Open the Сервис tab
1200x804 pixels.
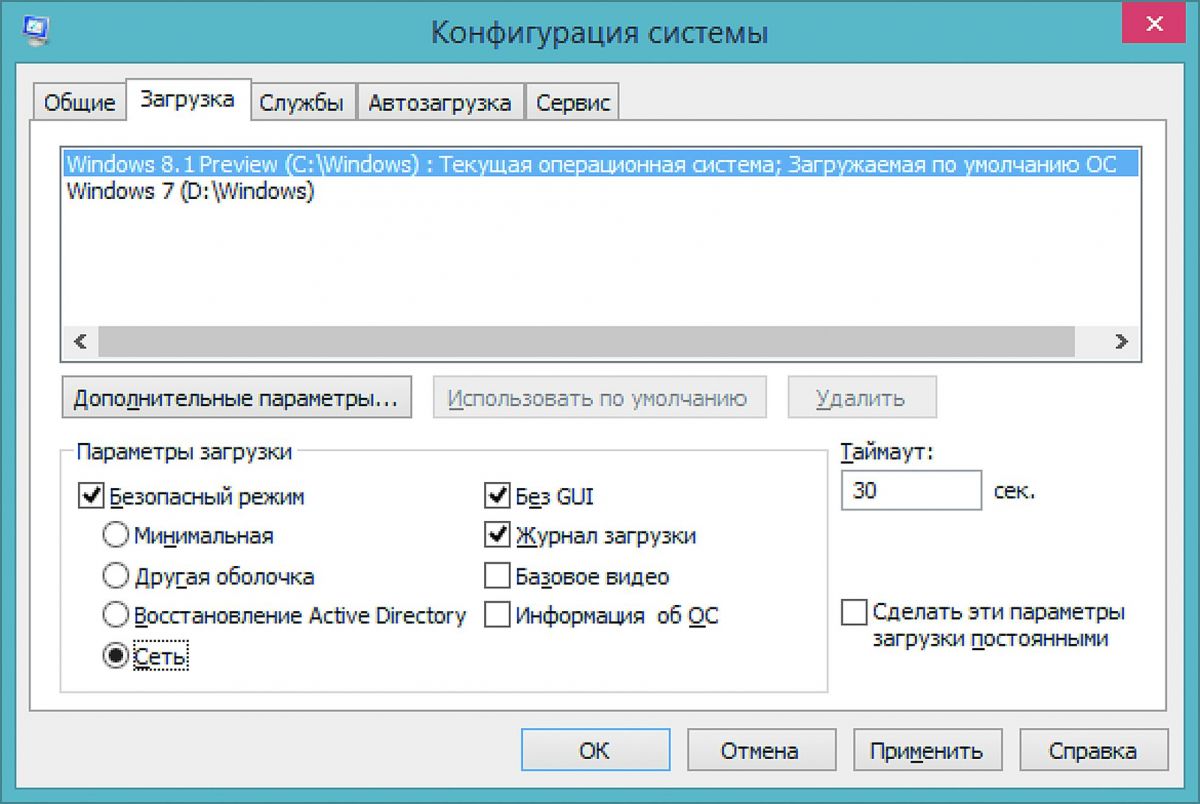[573, 102]
